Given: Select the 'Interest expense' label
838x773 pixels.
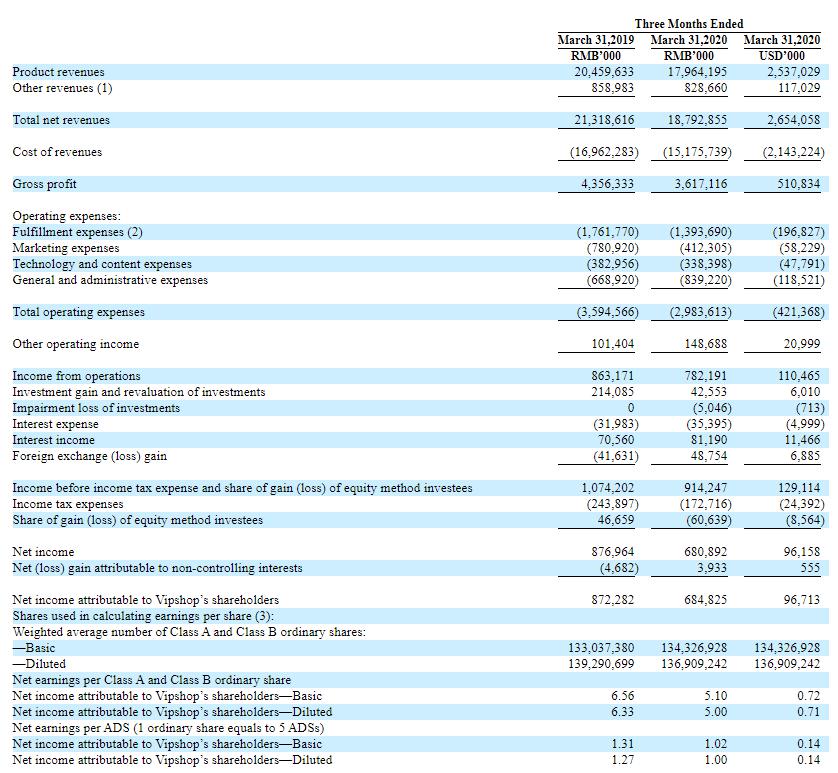Looking at the screenshot, I should [x=56, y=424].
